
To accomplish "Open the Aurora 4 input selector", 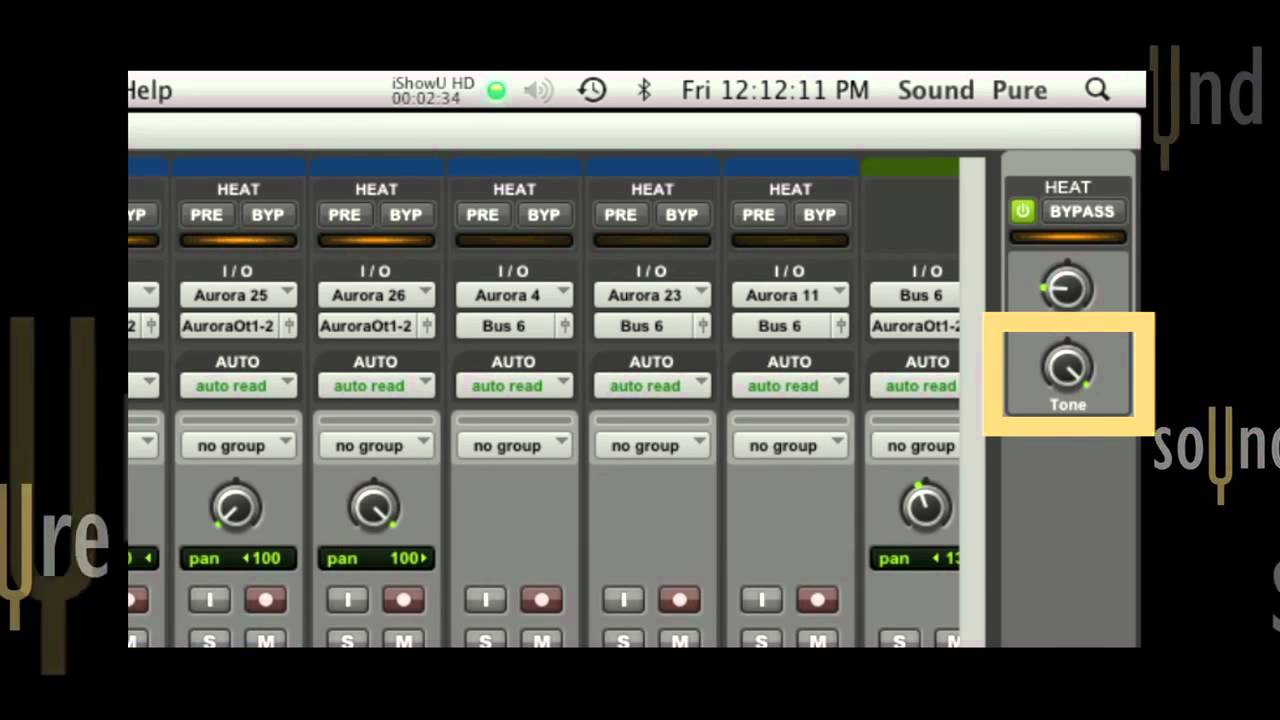I will pos(514,295).
